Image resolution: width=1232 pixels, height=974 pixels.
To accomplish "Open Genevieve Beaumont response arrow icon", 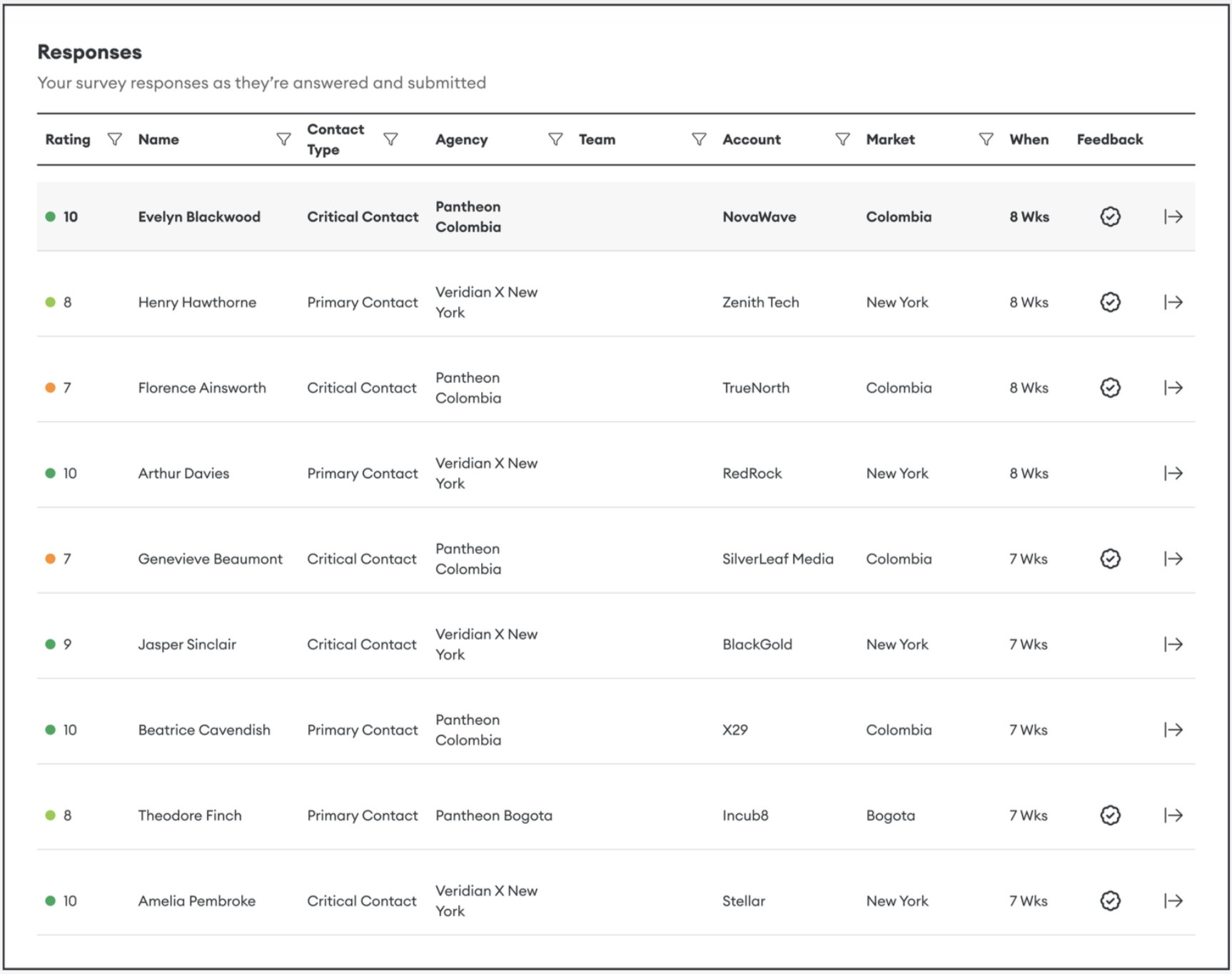I will click(x=1173, y=558).
